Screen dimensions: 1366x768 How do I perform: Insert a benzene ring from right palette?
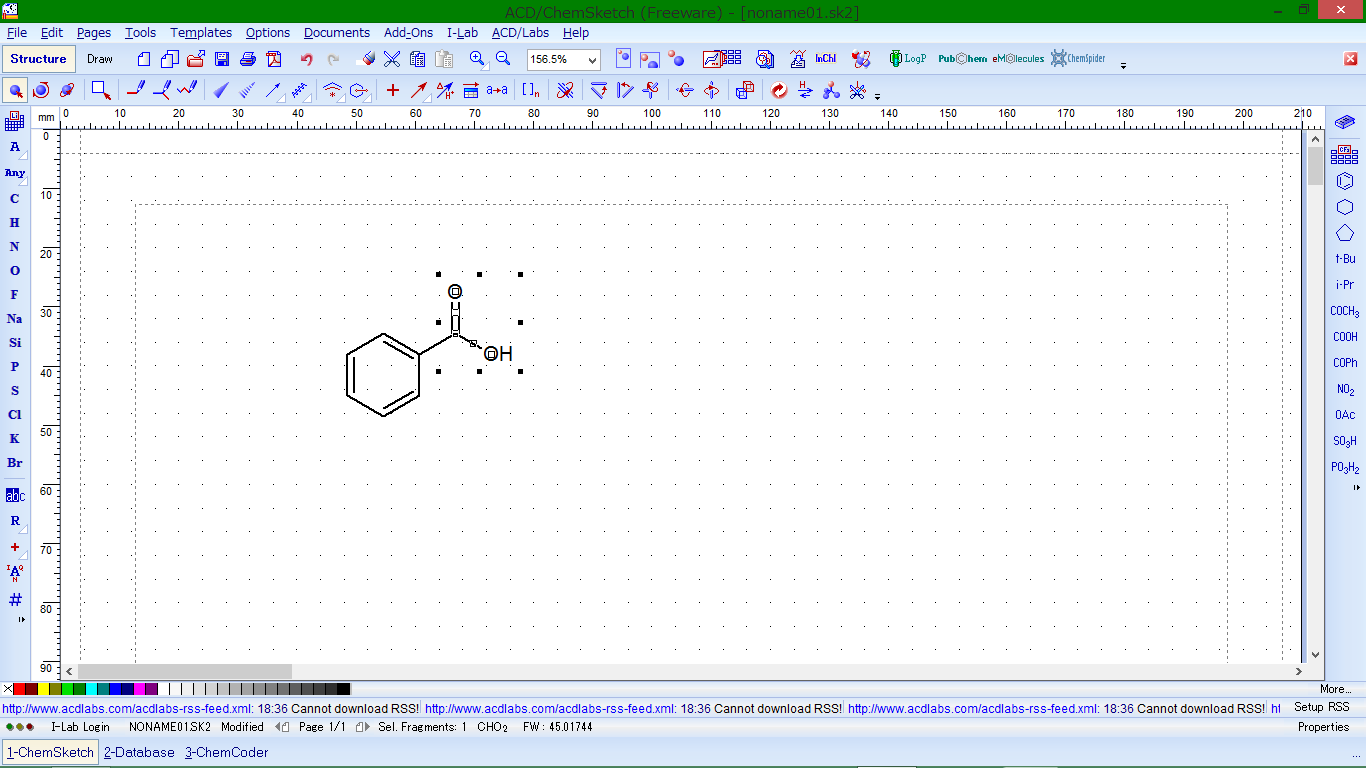(x=1345, y=181)
